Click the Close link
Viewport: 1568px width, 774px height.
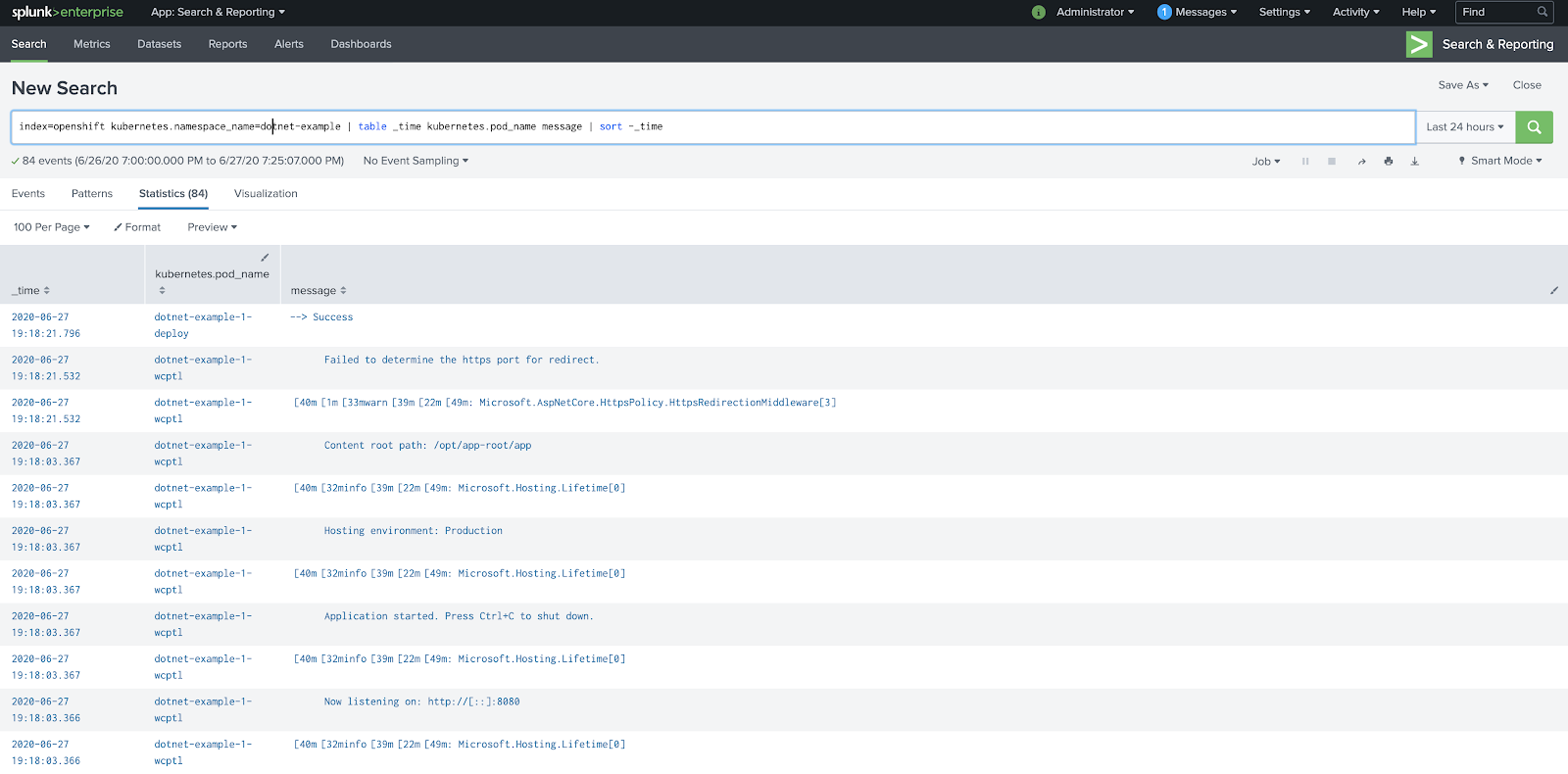tap(1526, 85)
